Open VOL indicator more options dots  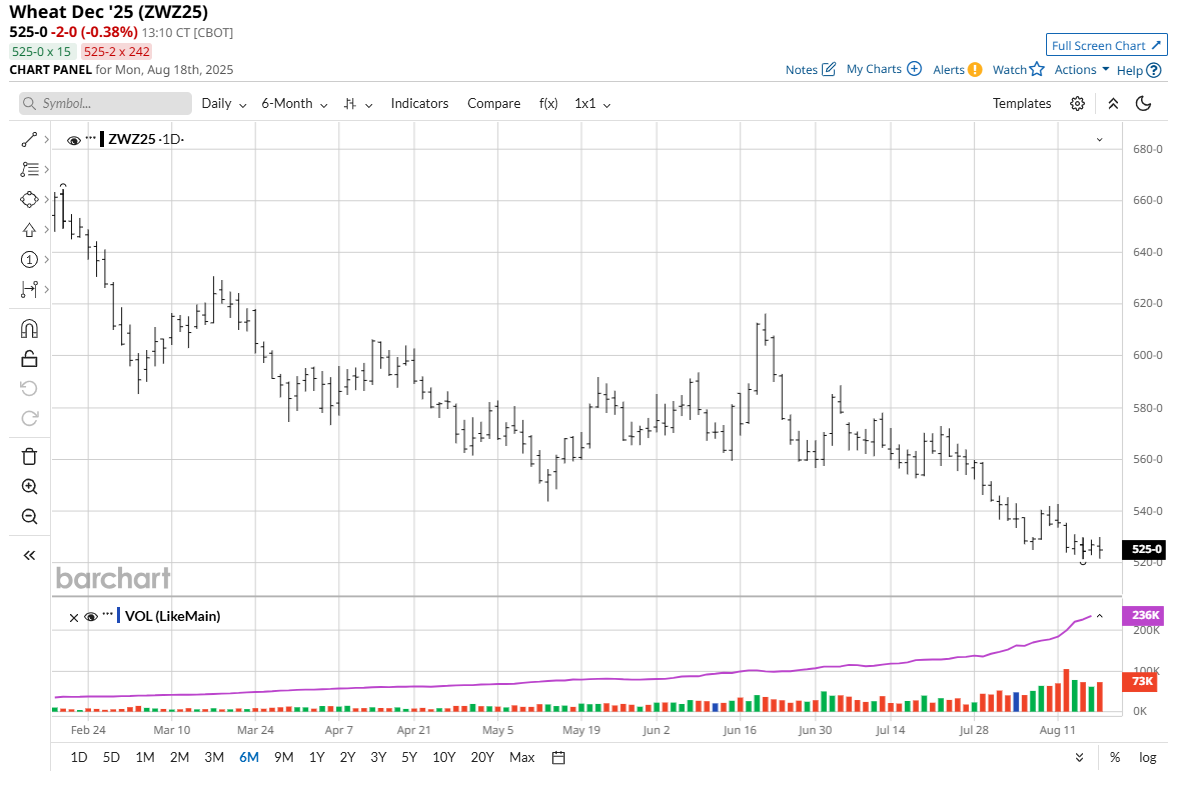(108, 615)
